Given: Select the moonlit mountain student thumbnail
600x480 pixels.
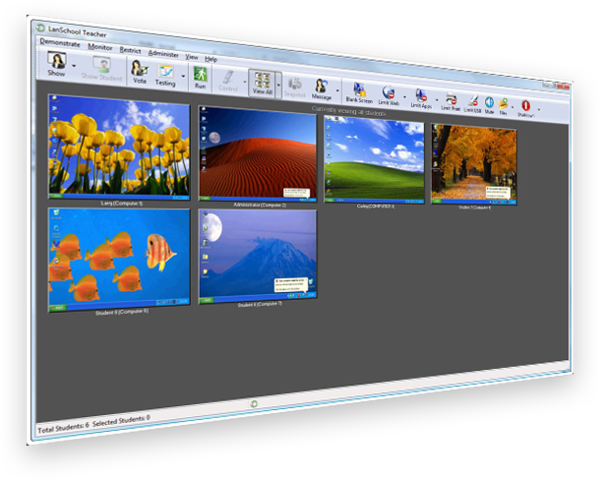Looking at the screenshot, I should (258, 256).
